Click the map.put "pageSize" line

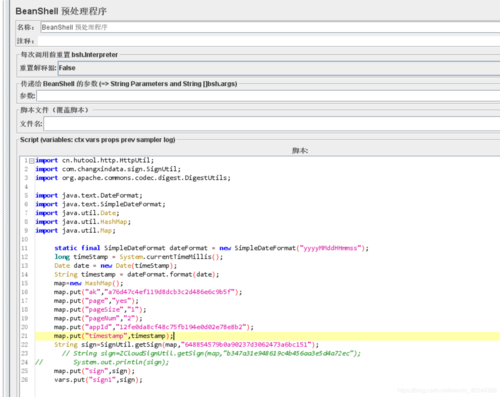click(100, 309)
